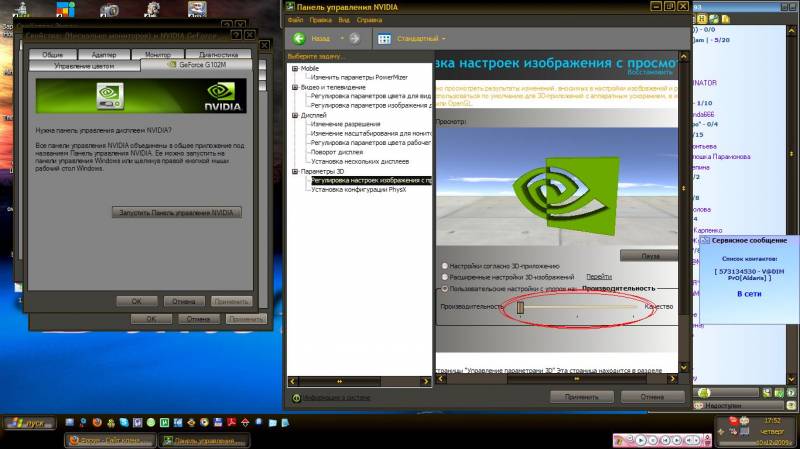Open the Back button history dropdown arrow
The width and height of the screenshot is (800, 449).
click(342, 39)
